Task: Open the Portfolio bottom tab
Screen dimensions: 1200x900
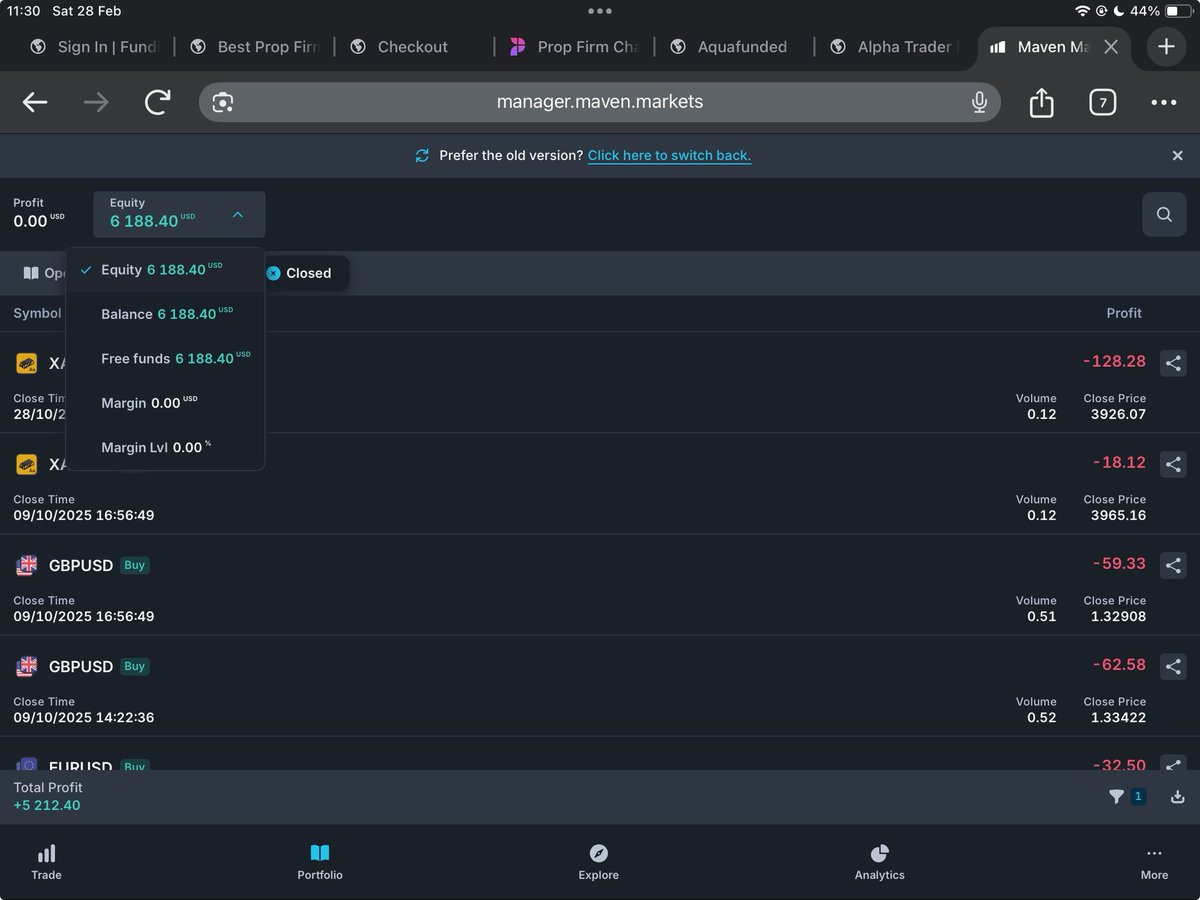Action: 320,862
